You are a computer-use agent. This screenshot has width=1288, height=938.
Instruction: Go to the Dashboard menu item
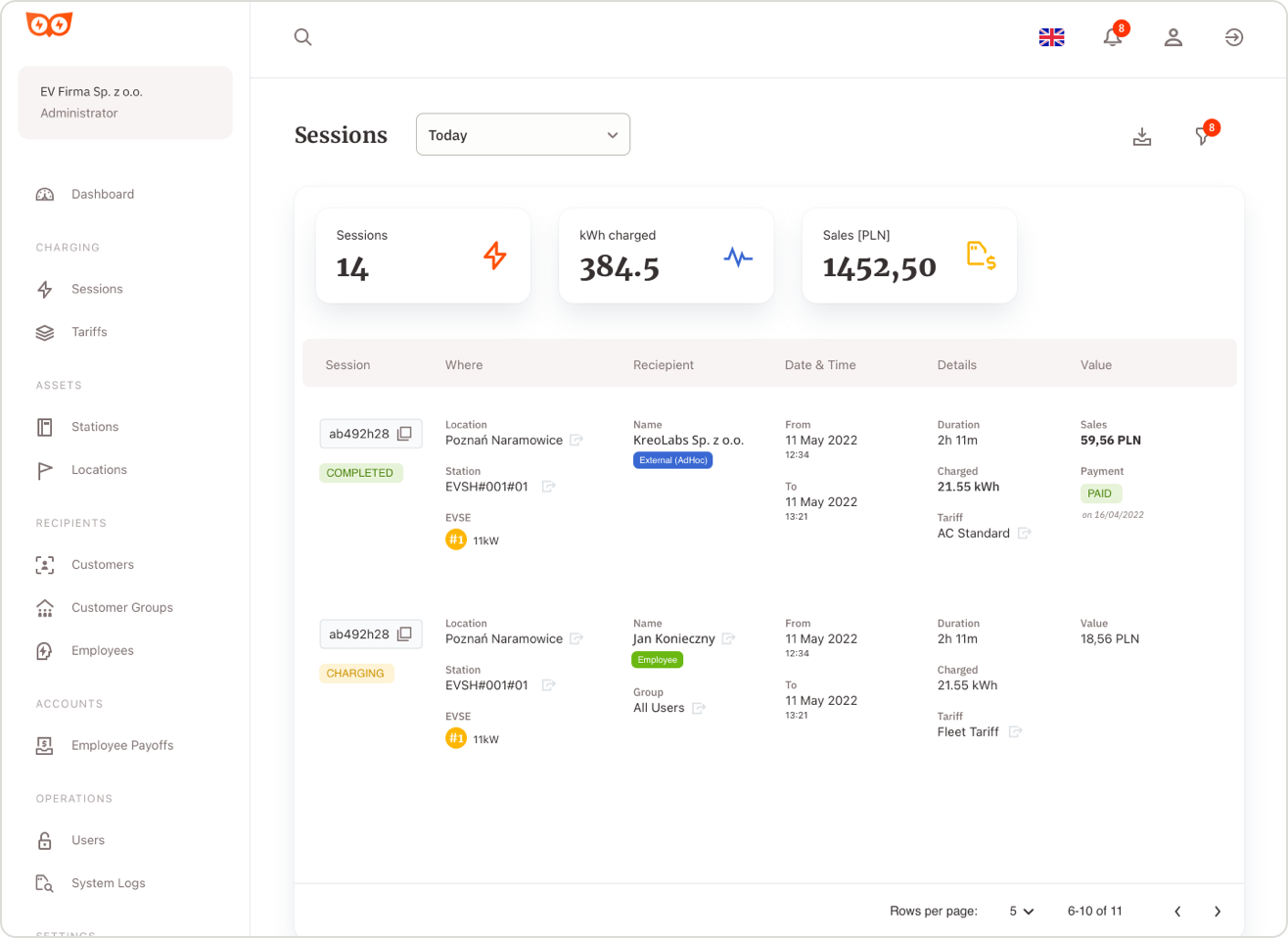[x=102, y=194]
